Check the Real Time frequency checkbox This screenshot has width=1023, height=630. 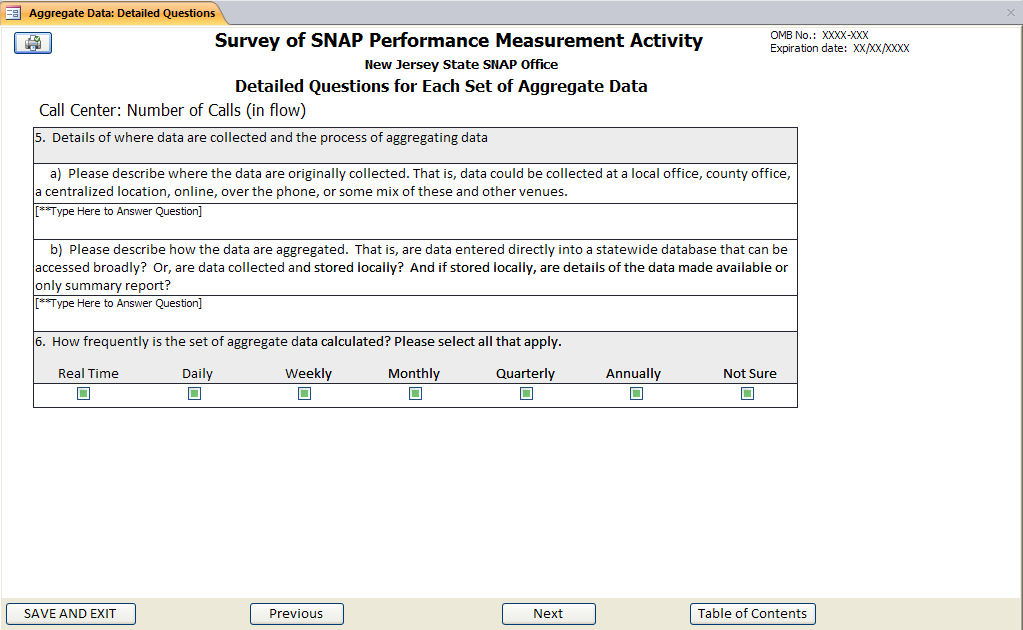pyautogui.click(x=84, y=394)
